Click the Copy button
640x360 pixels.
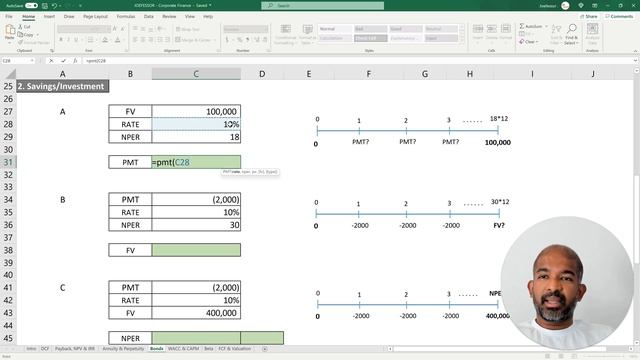click(x=25, y=35)
